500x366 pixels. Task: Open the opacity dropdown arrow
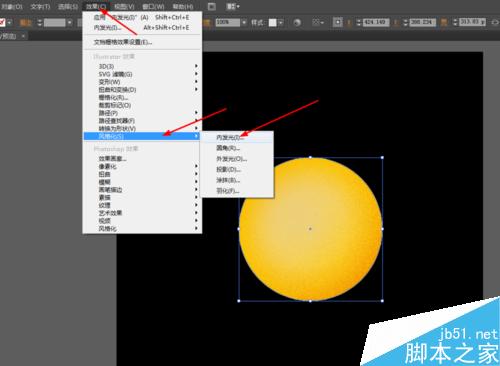[x=244, y=23]
